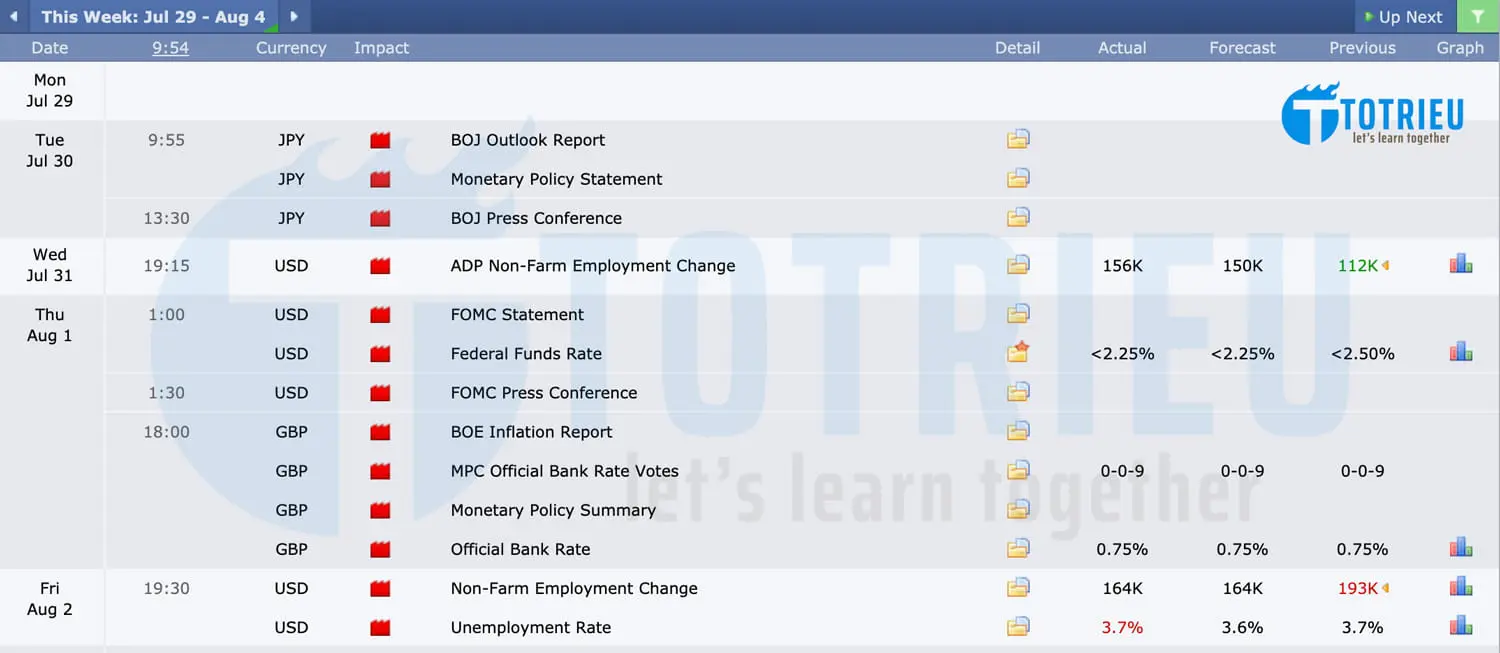
Task: Click the Up Next button
Action: point(1404,16)
